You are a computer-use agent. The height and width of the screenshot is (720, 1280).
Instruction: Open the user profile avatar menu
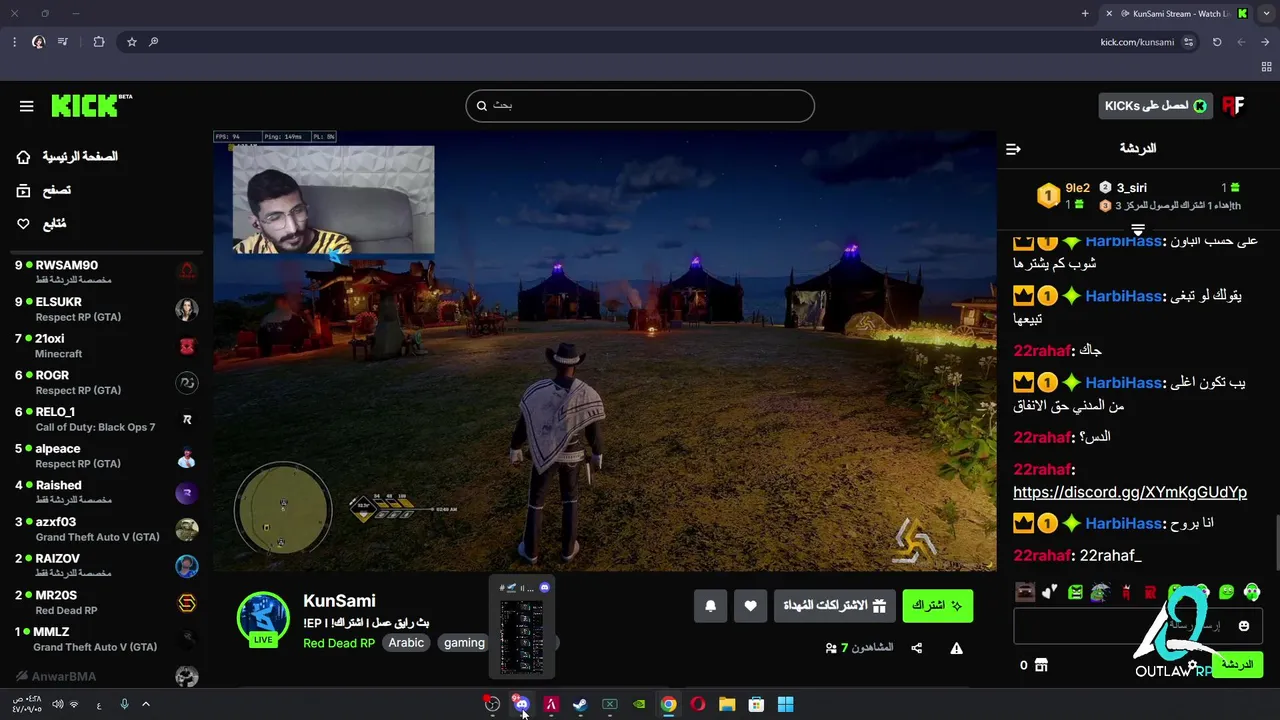[x=1233, y=106]
